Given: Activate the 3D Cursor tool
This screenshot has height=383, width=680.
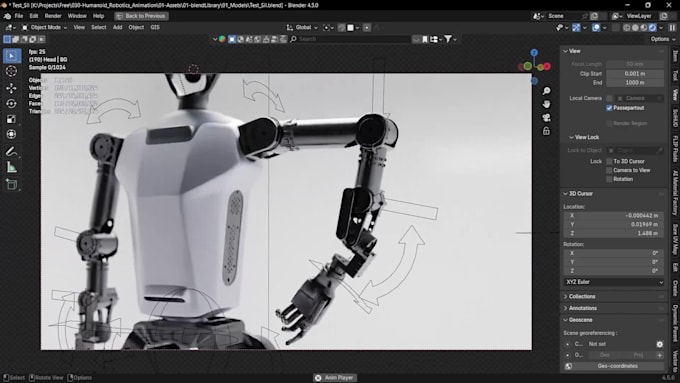Looking at the screenshot, I should coord(12,71).
